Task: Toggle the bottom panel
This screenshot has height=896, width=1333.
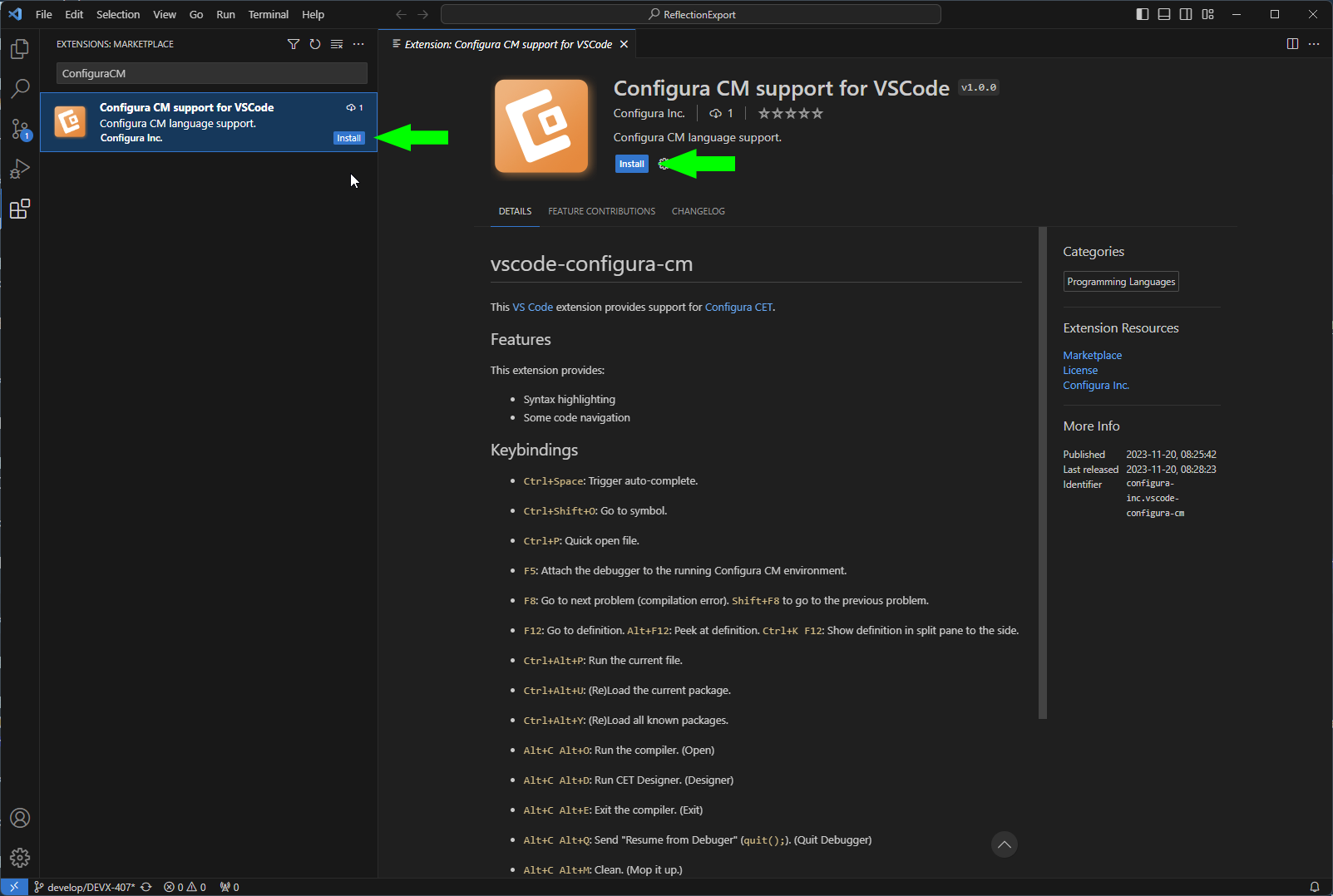Action: point(1163,14)
